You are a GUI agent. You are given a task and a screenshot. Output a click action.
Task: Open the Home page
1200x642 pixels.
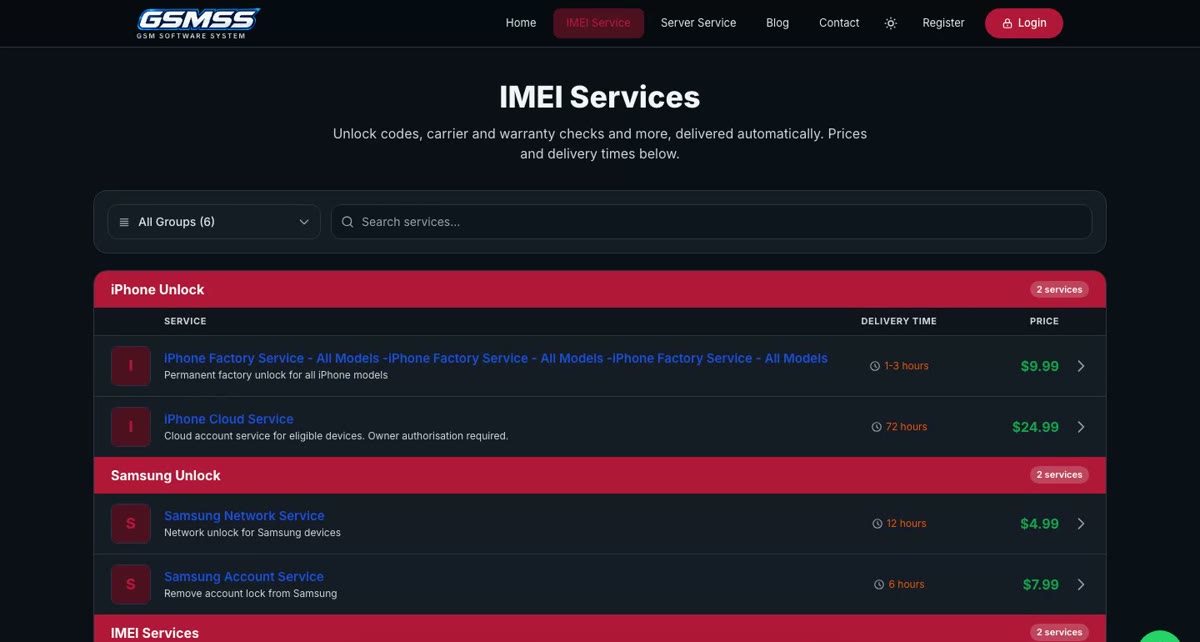tap(521, 23)
